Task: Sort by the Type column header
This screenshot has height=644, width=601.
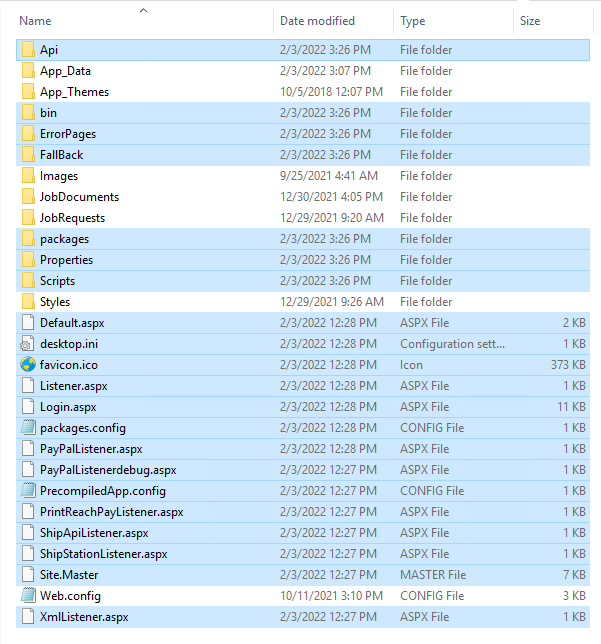Action: click(412, 21)
